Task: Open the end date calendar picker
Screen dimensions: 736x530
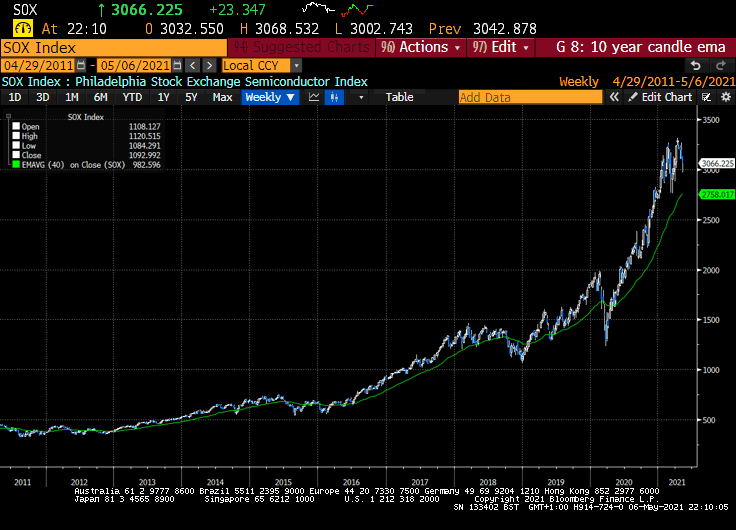Action: pyautogui.click(x=177, y=65)
